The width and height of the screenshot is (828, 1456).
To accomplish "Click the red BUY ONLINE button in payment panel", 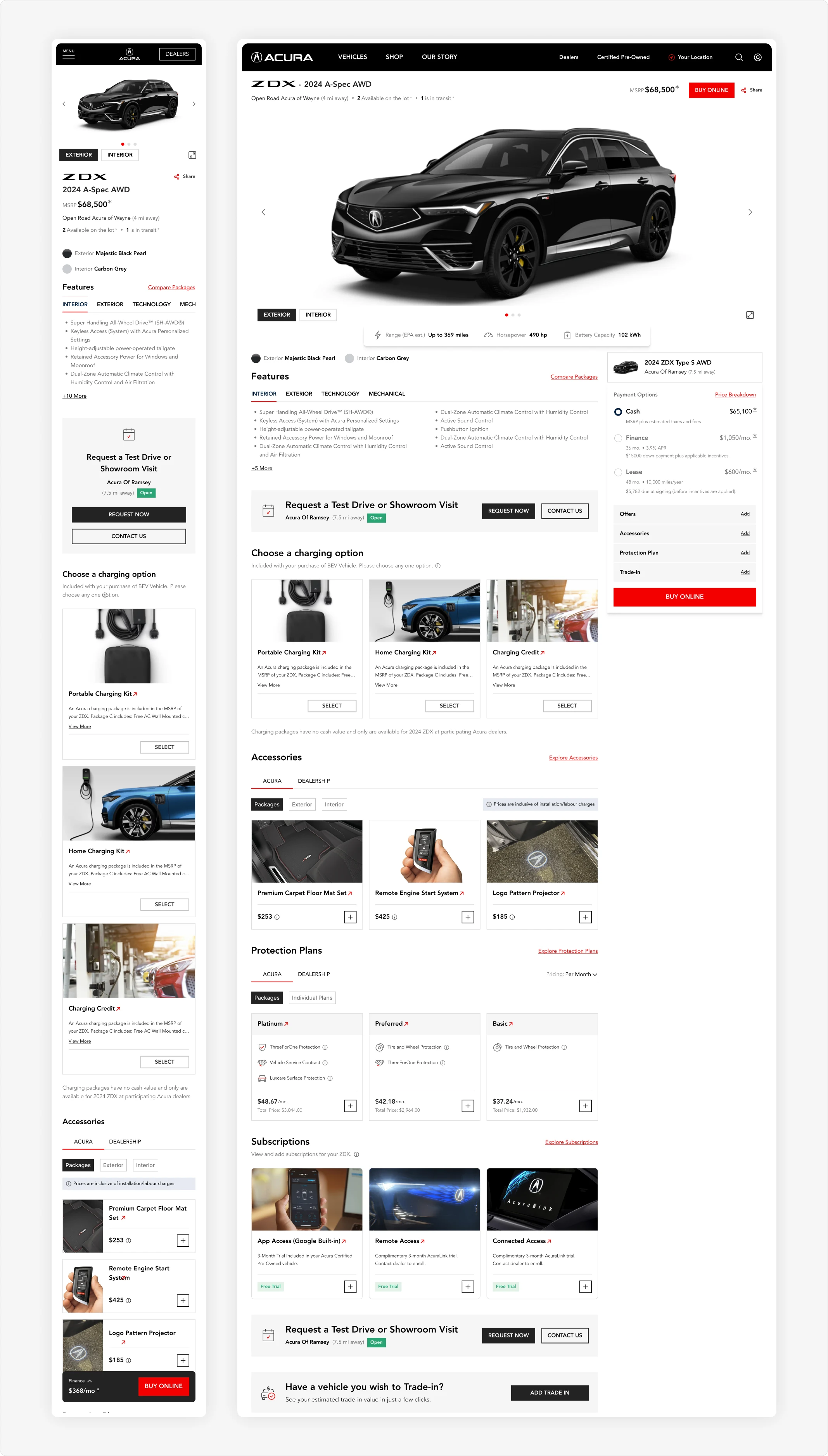I will 685,597.
